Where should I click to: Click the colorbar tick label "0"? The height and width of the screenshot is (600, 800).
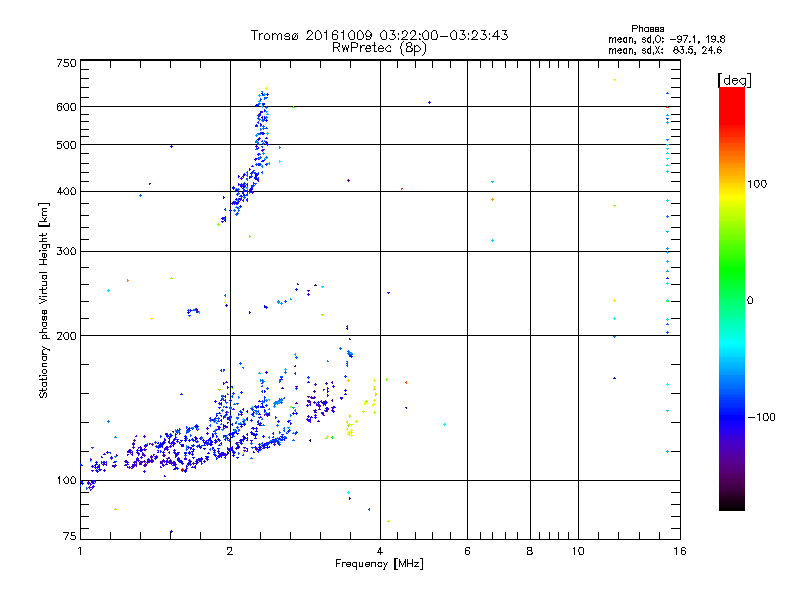coord(750,301)
